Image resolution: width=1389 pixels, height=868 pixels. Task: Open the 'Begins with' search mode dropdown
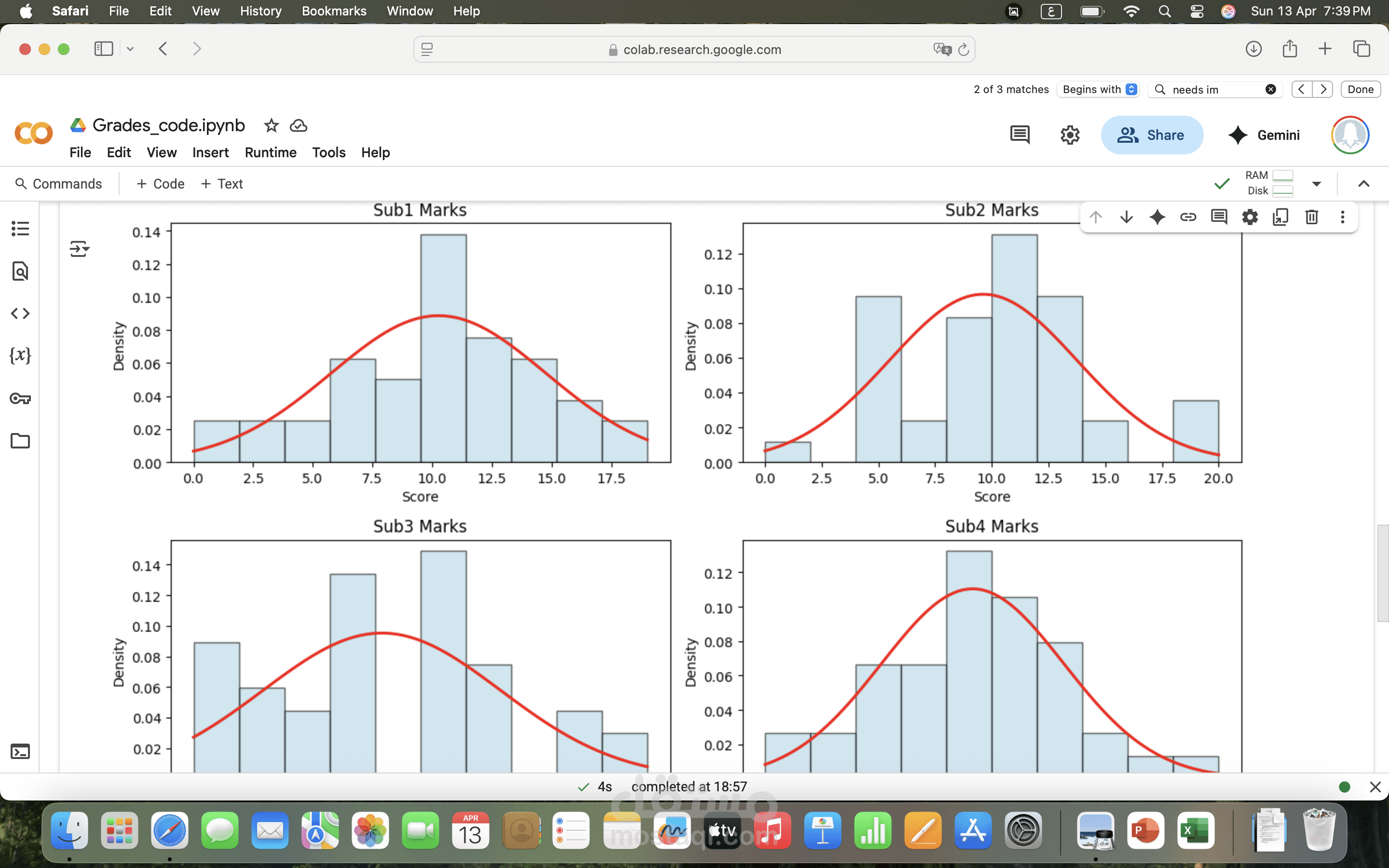point(1098,90)
